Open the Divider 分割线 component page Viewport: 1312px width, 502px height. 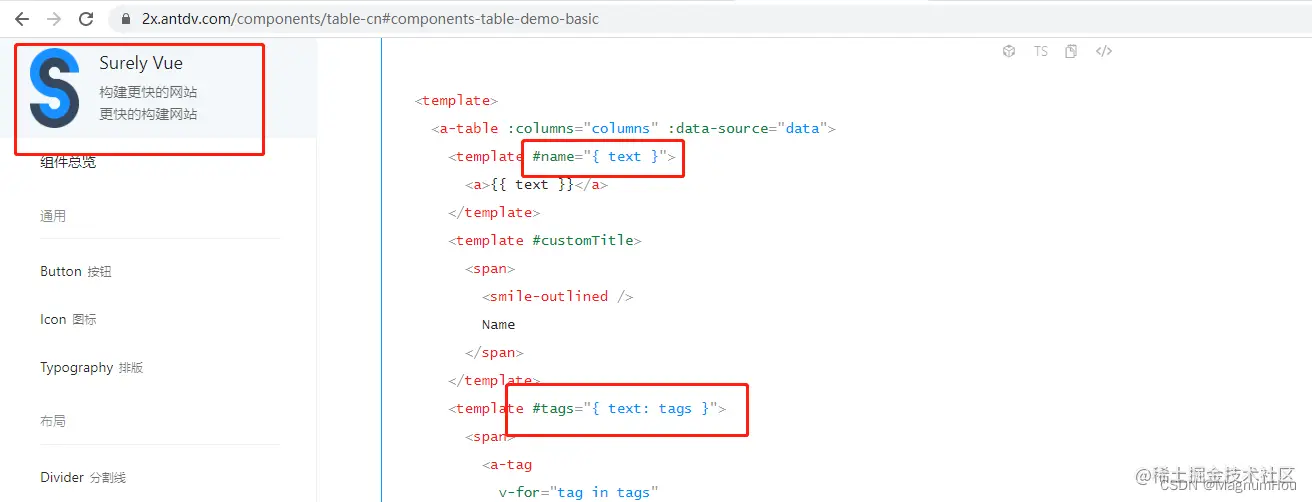tap(83, 478)
